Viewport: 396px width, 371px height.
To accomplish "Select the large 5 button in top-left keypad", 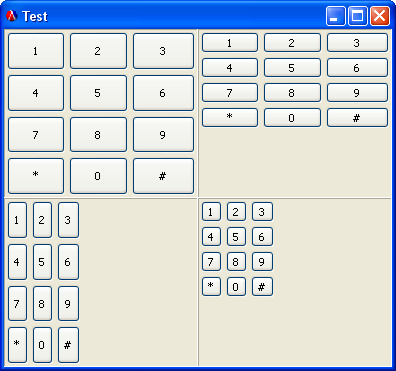I will click(x=98, y=93).
